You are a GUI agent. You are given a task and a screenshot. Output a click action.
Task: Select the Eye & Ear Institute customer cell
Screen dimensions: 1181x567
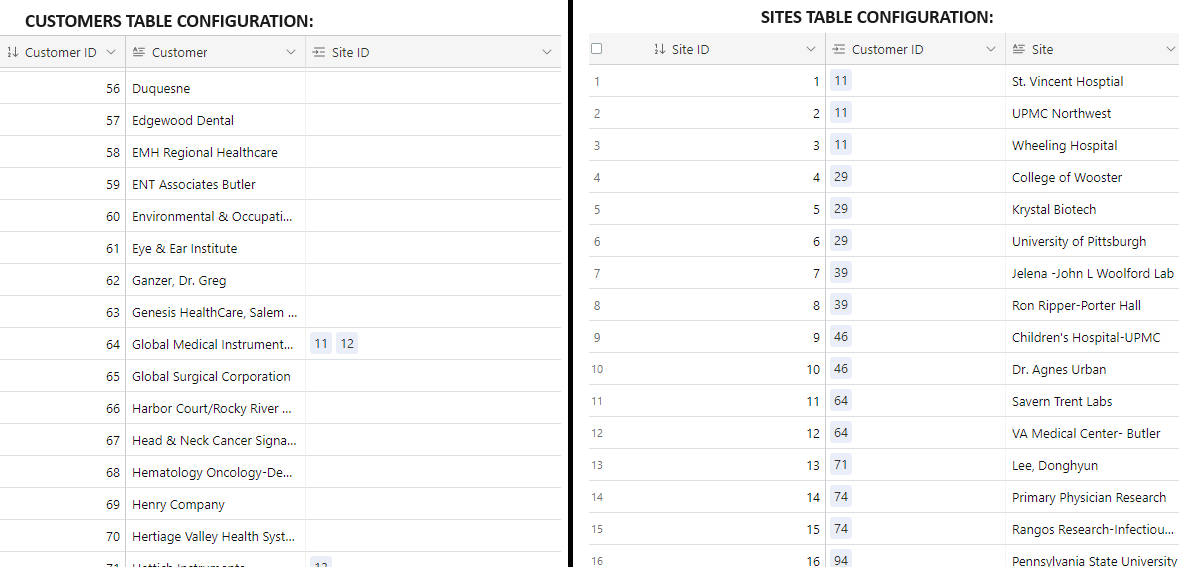(x=215, y=248)
